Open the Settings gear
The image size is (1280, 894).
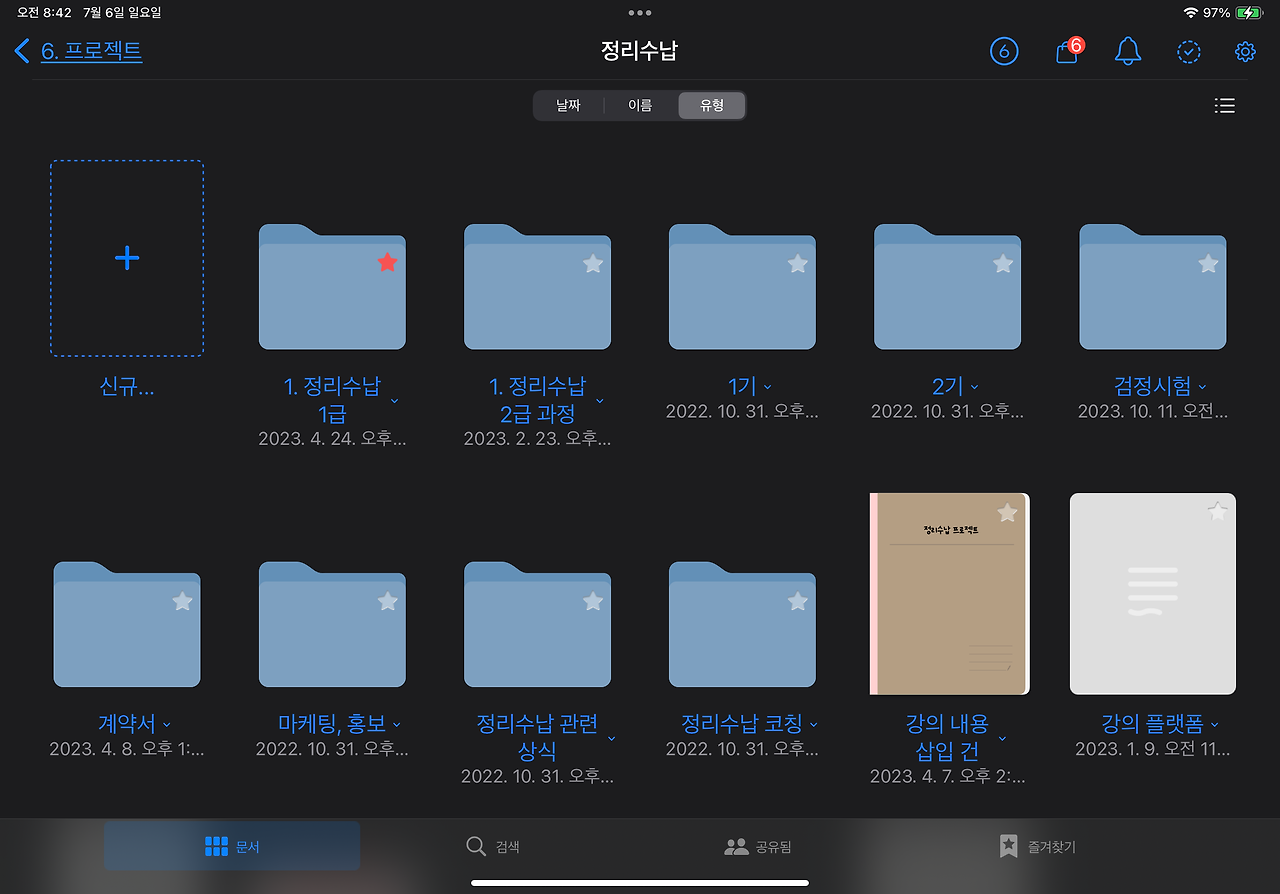(x=1244, y=51)
